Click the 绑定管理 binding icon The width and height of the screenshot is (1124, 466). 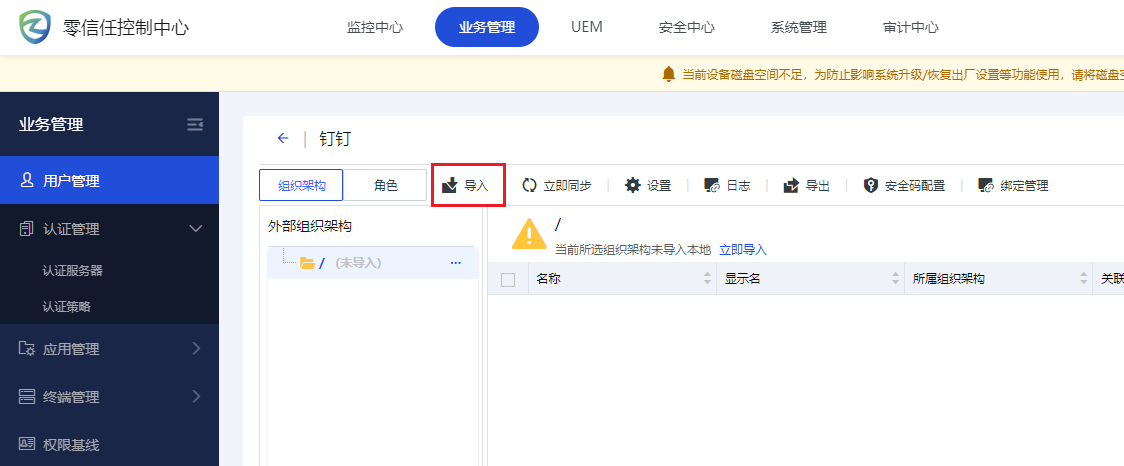coord(986,185)
